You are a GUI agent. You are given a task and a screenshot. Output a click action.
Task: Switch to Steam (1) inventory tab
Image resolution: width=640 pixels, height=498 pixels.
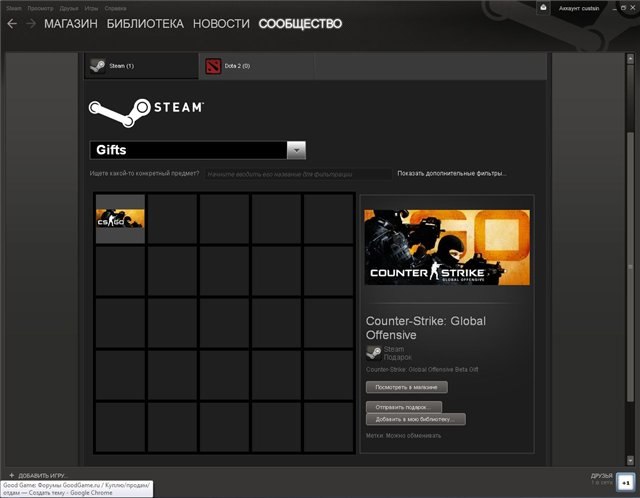(141, 66)
